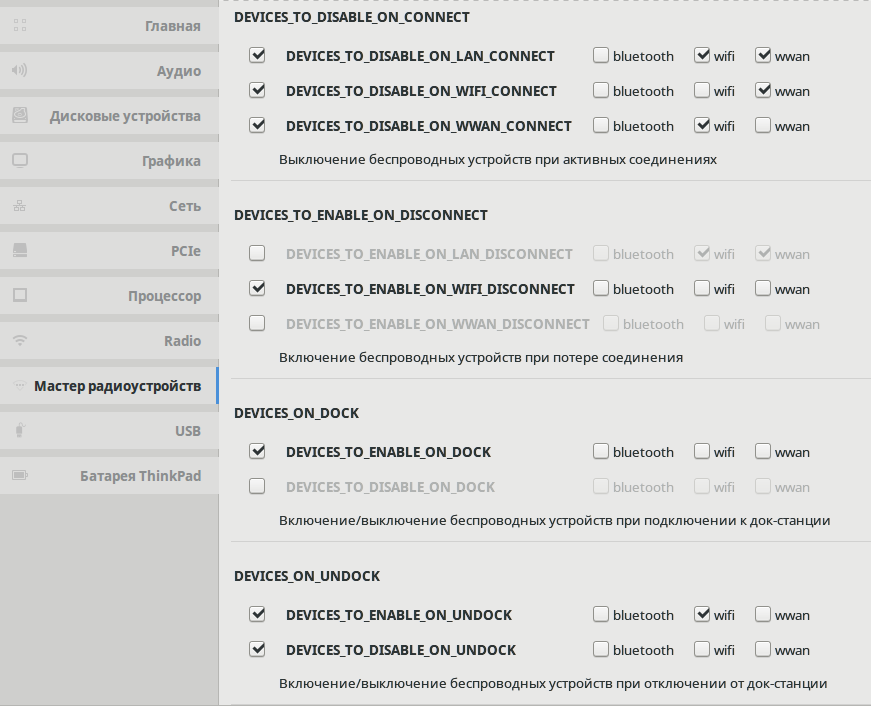Uncheck wwan for DEVICES_TO_DISABLE_ON_WIFI_CONNECT
871x706 pixels.
pos(763,91)
